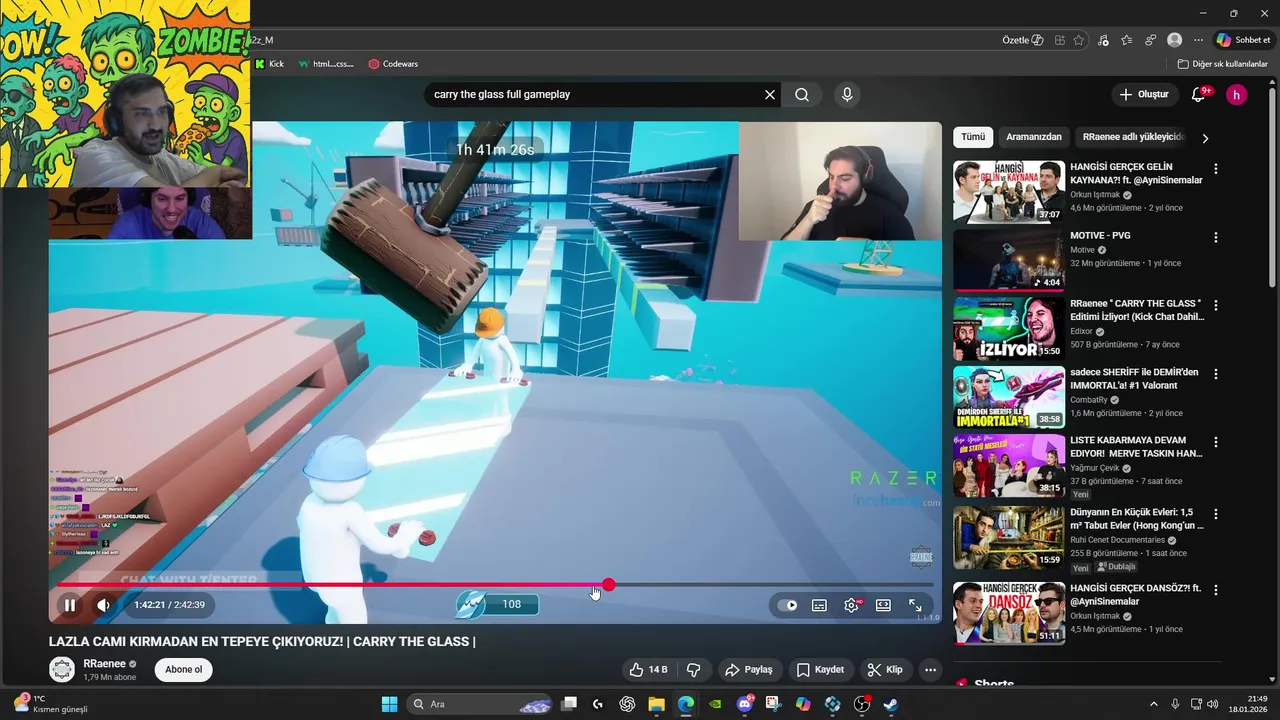Screen dimensions: 1280x720
Task: Dislike the video with thumbs down
Action: (x=694, y=670)
